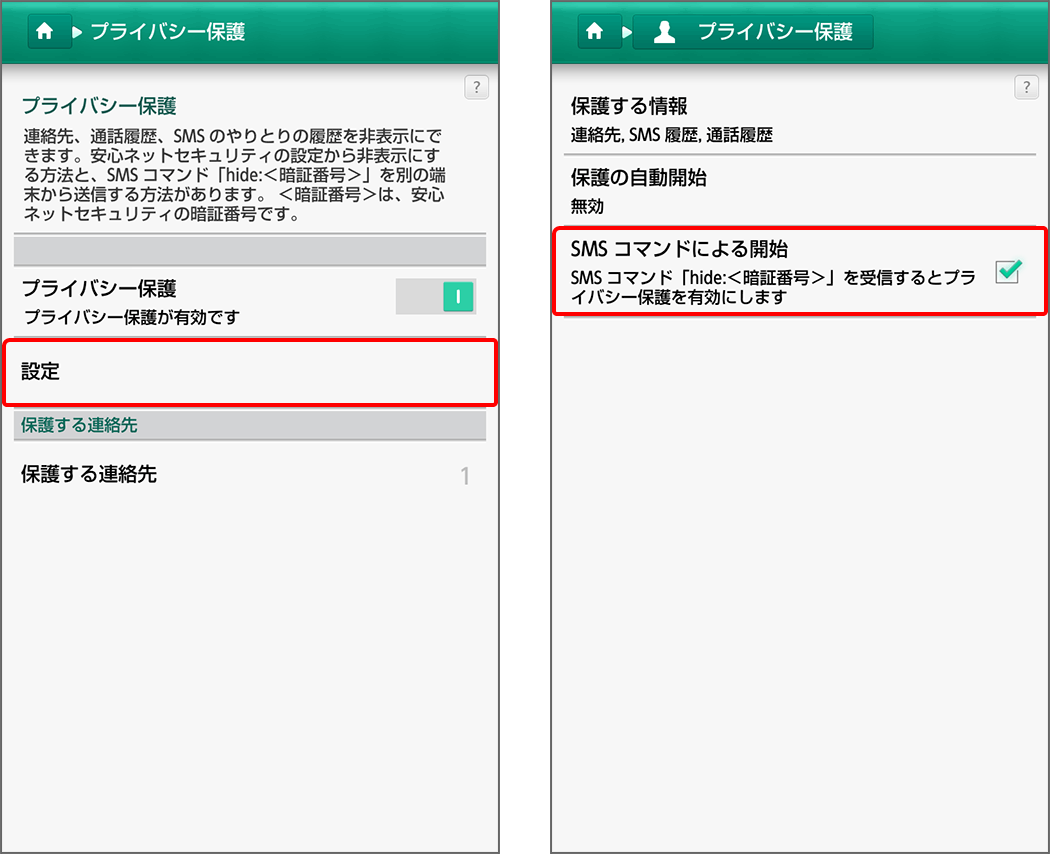Tap the breadcrumb arrow next to the home icon
Viewport: 1050px width, 854px height.
click(x=79, y=31)
